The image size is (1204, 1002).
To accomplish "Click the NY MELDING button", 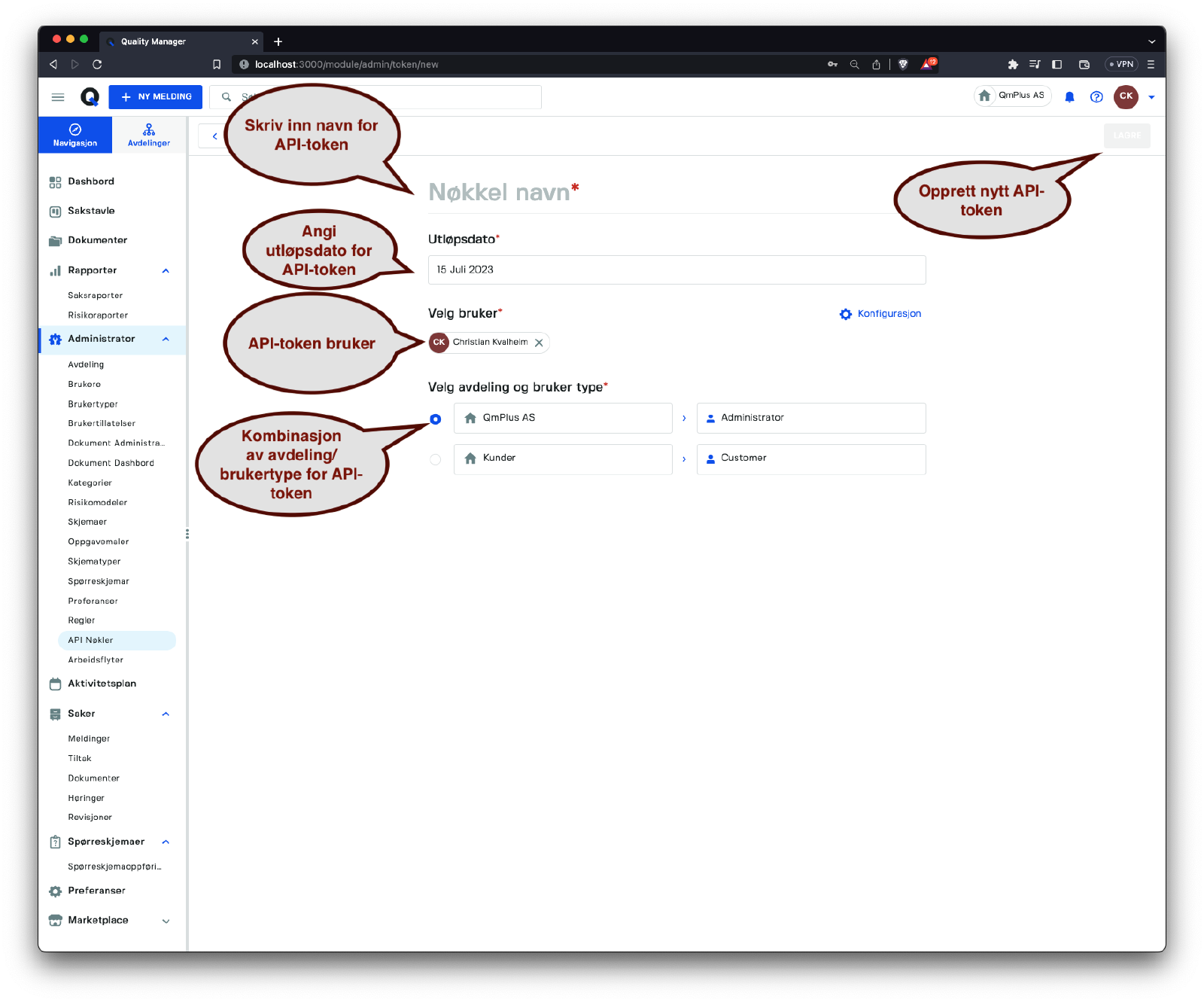I will tap(156, 97).
